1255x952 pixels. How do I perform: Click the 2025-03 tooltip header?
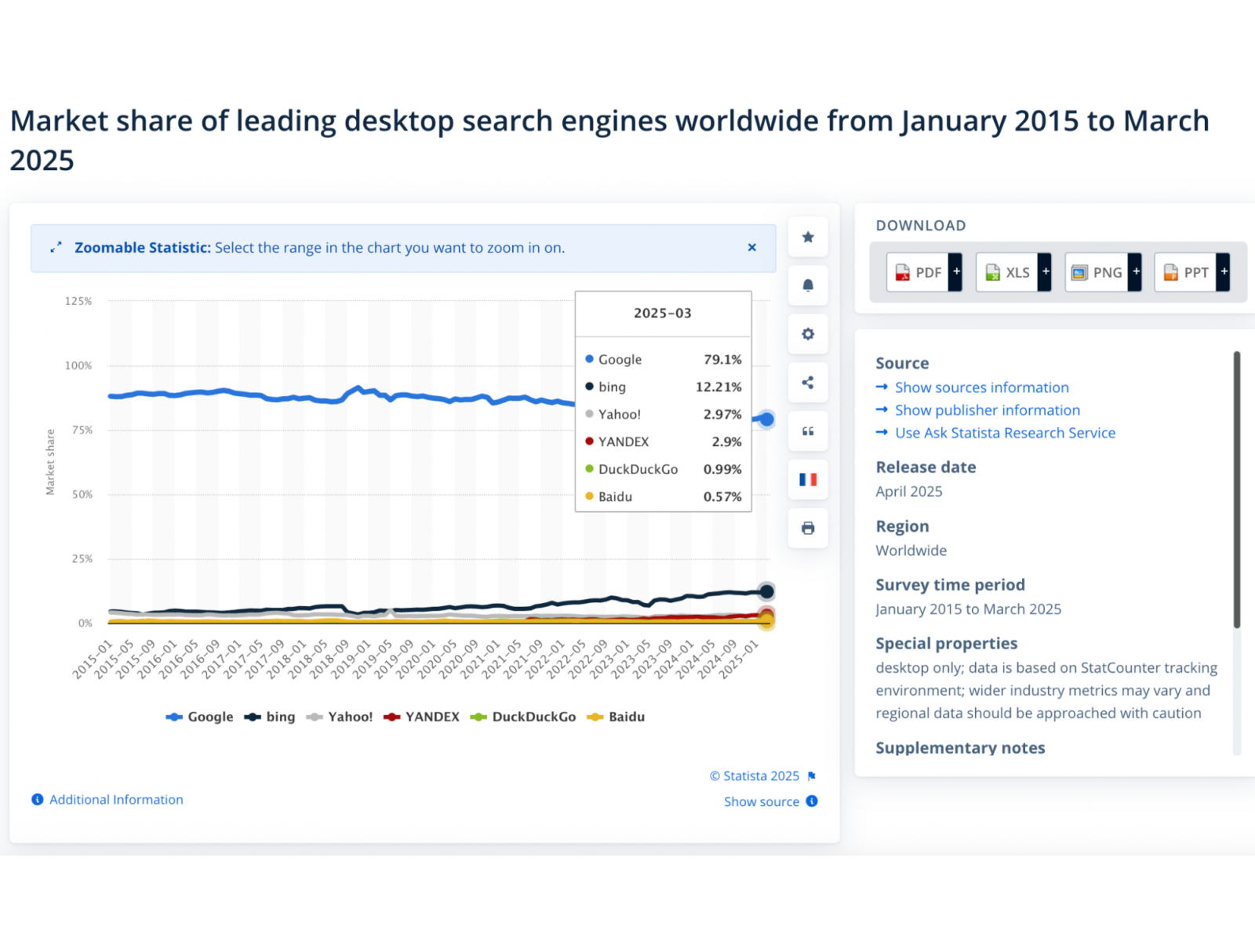click(x=663, y=313)
